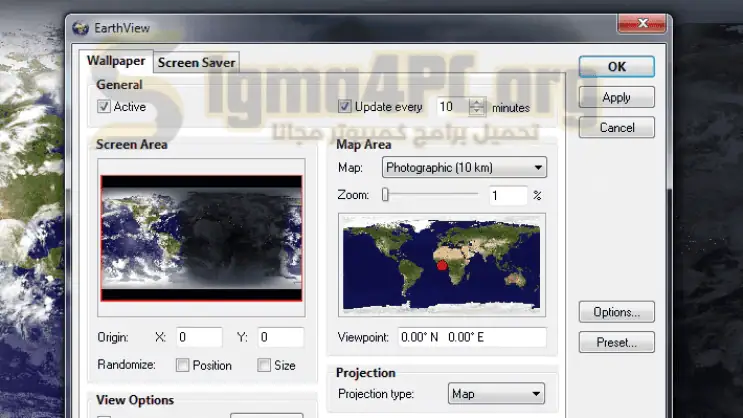Open the Preset... dialog
743x418 pixels.
616,342
